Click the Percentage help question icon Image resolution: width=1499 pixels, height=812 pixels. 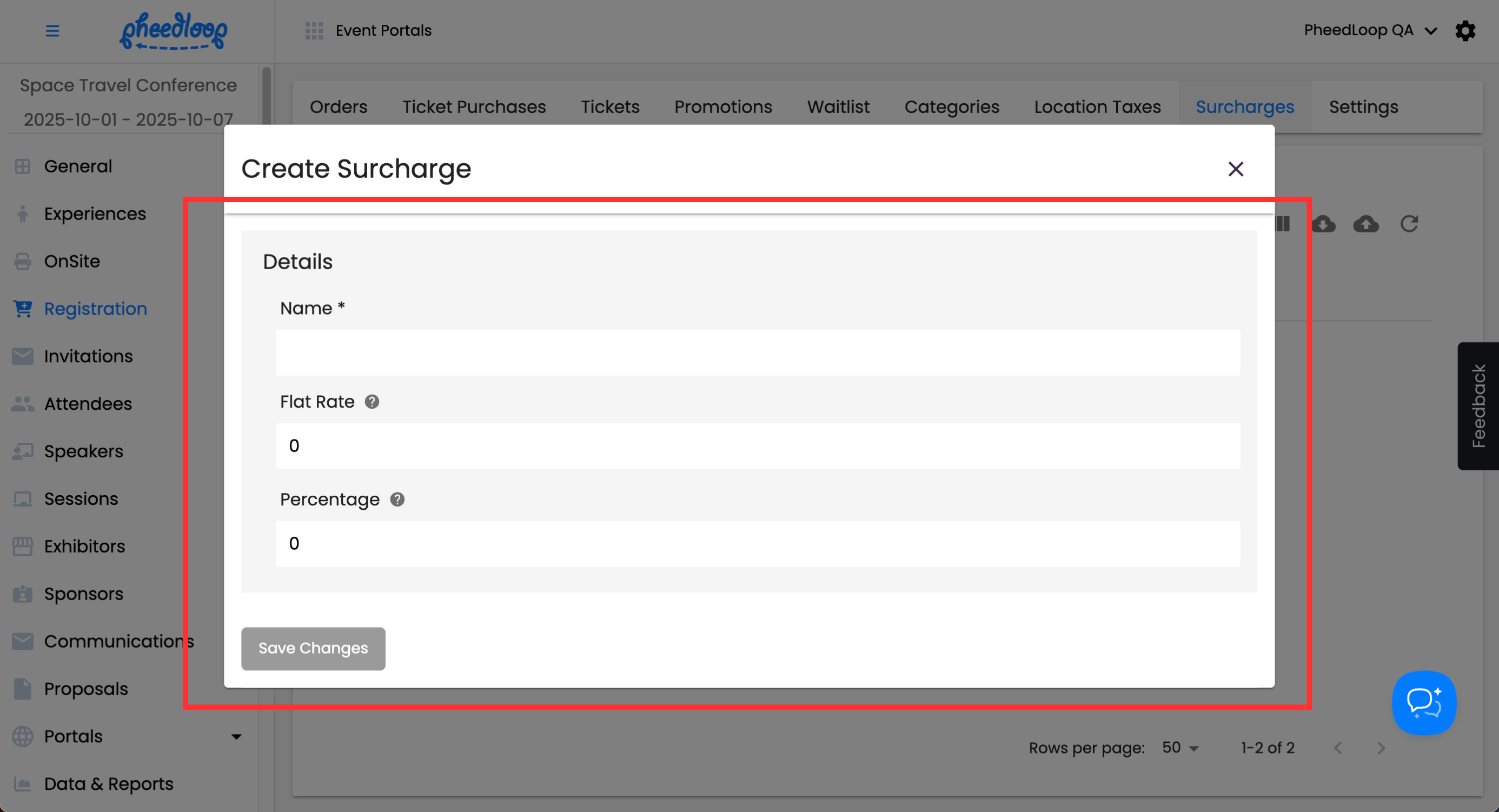tap(397, 500)
